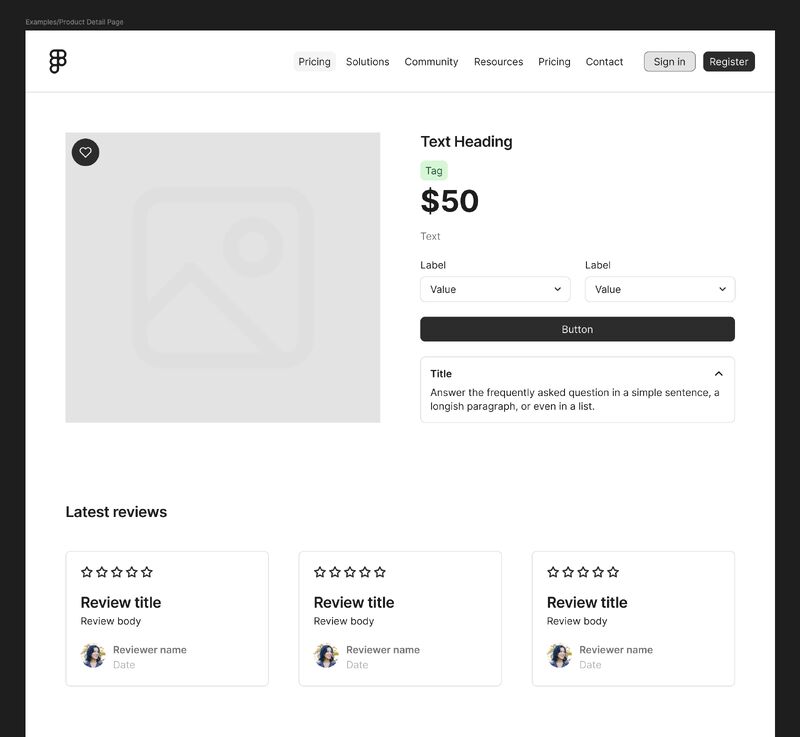Image resolution: width=800 pixels, height=737 pixels.
Task: Click the $50 price text
Action: coord(449,201)
